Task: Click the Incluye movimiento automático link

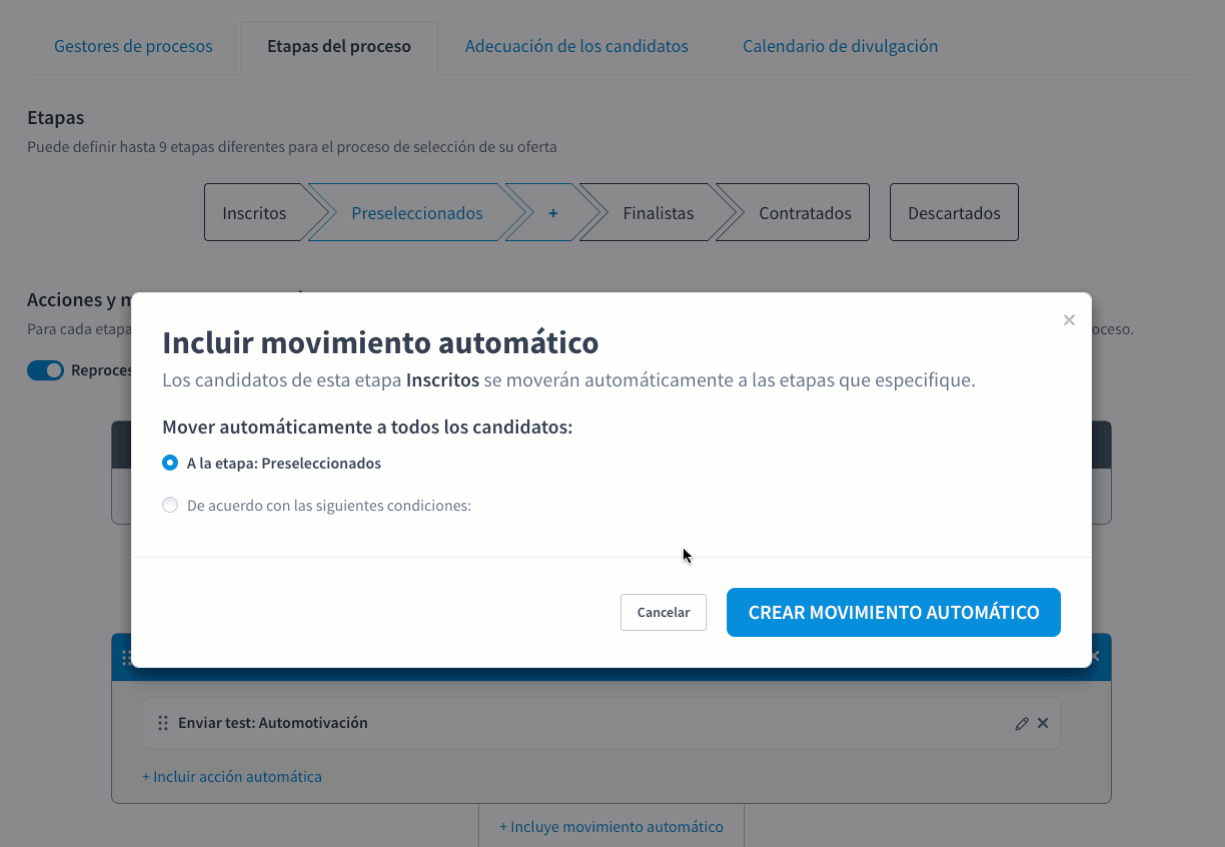Action: click(611, 826)
